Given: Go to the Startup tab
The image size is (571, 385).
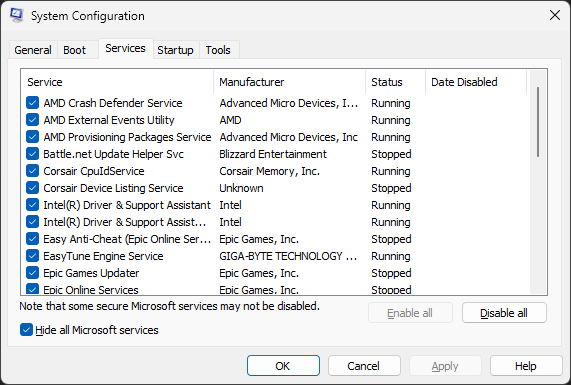Looking at the screenshot, I should [175, 50].
